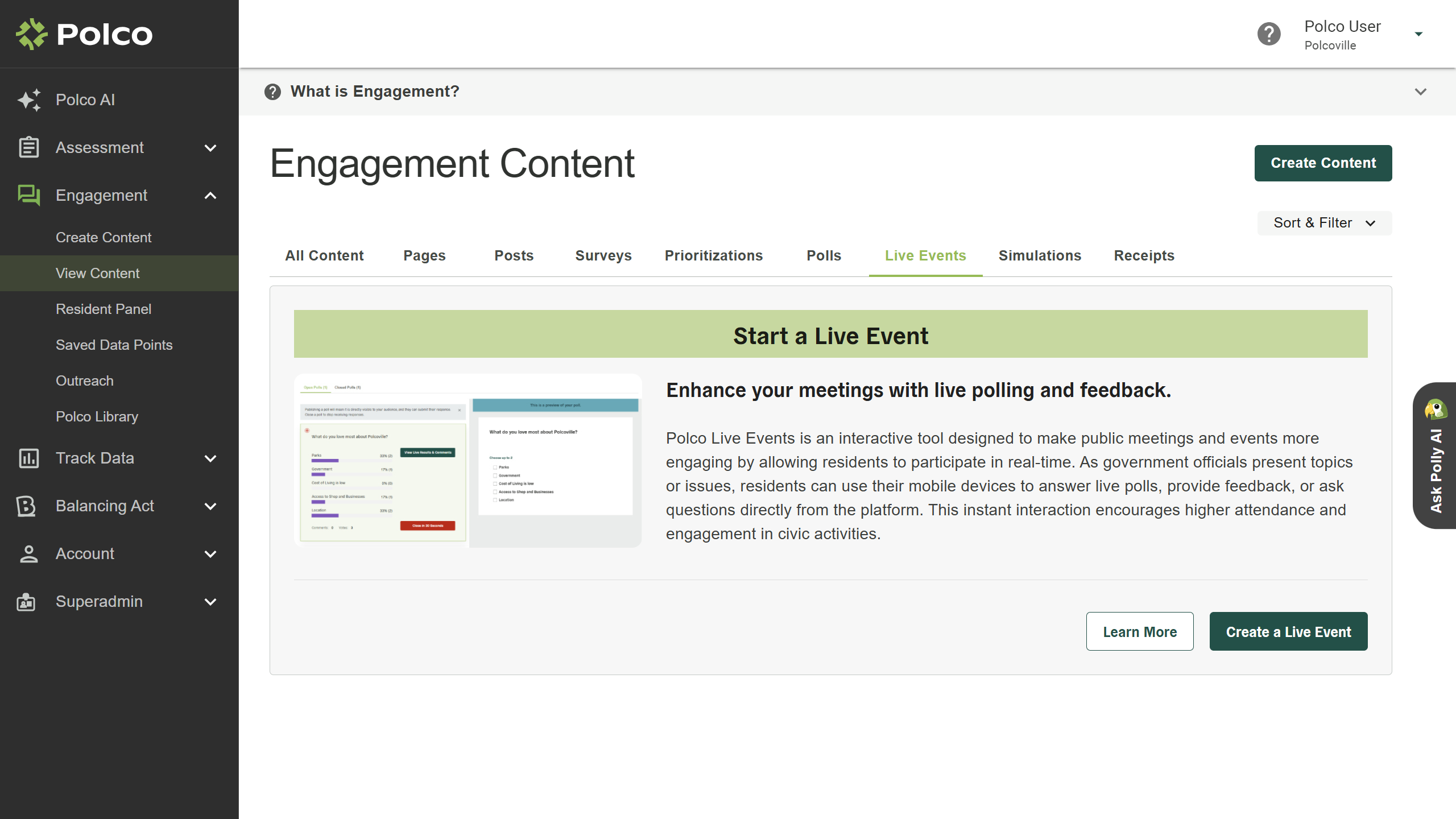Screen dimensions: 1456x819
Task: Switch to the Simulations tab
Action: pos(1040,256)
